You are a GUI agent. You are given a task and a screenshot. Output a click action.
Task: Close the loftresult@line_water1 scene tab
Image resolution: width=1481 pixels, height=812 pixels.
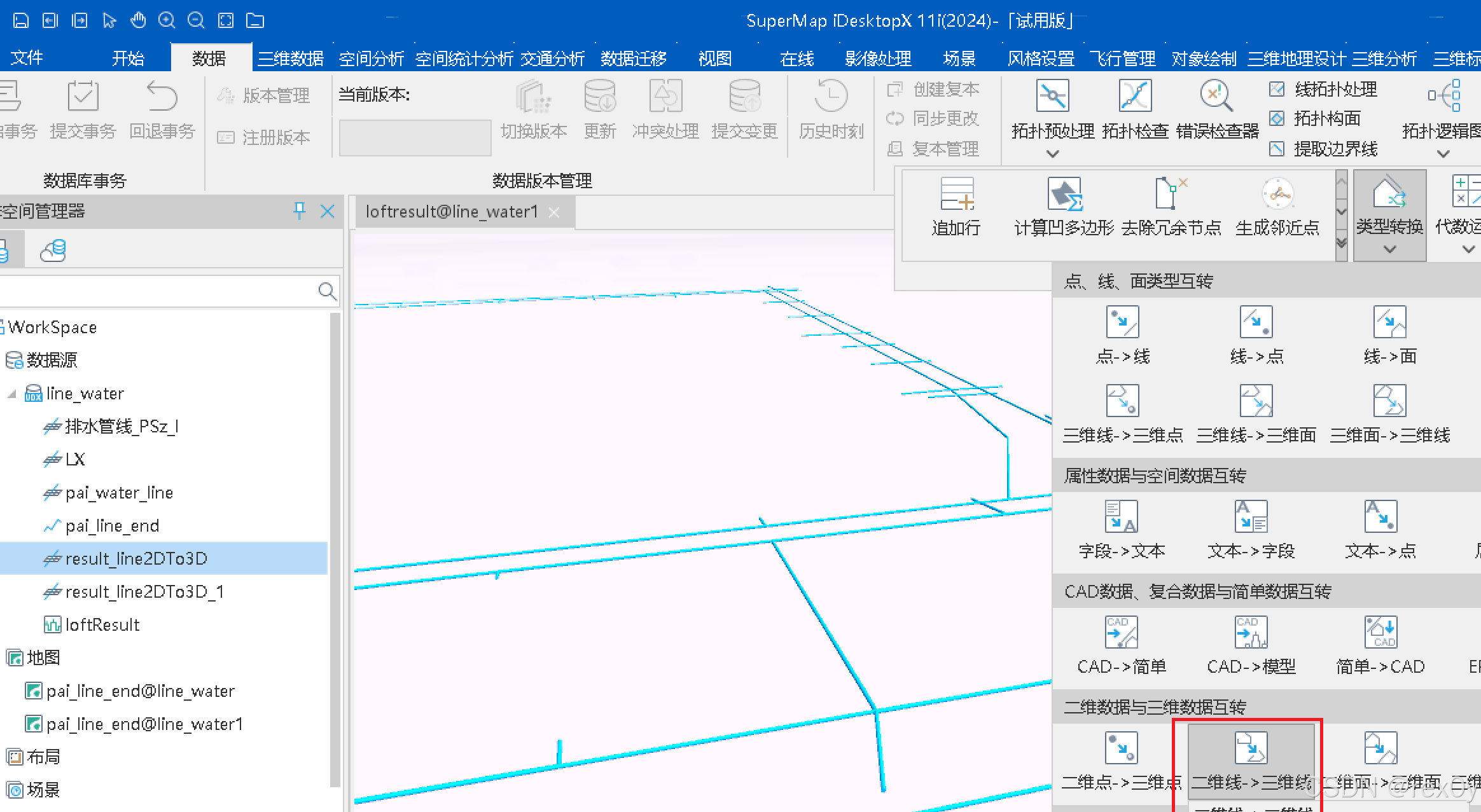pyautogui.click(x=554, y=212)
